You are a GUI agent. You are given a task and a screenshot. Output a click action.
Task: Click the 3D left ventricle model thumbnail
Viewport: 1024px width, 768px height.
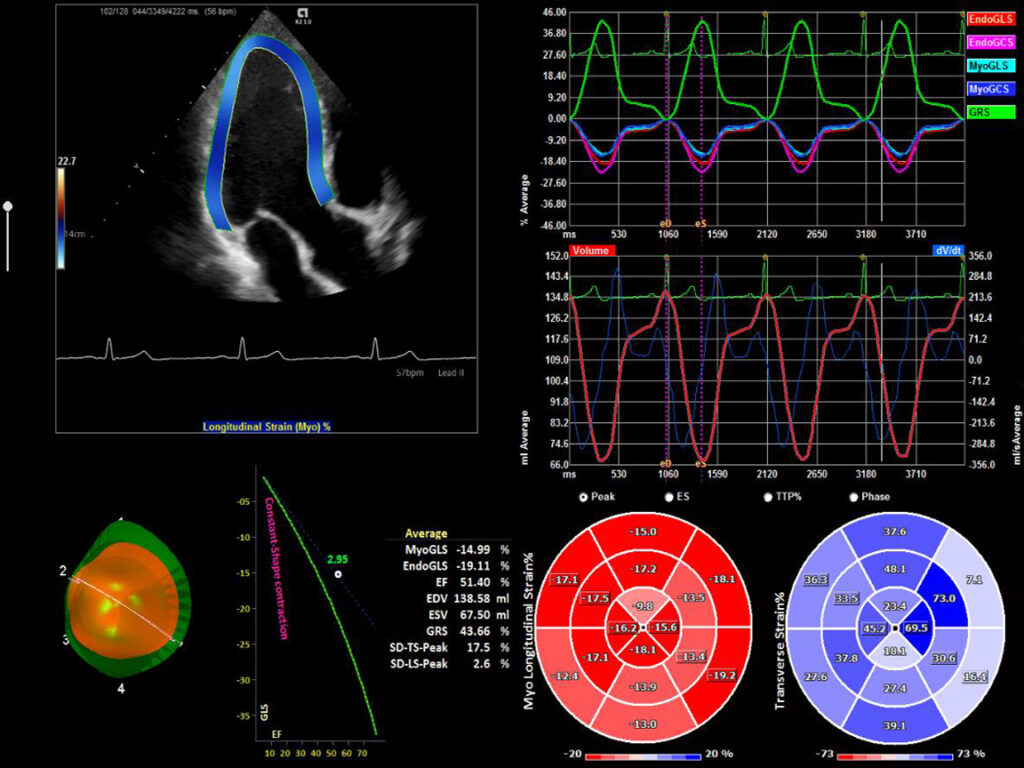tap(122, 602)
